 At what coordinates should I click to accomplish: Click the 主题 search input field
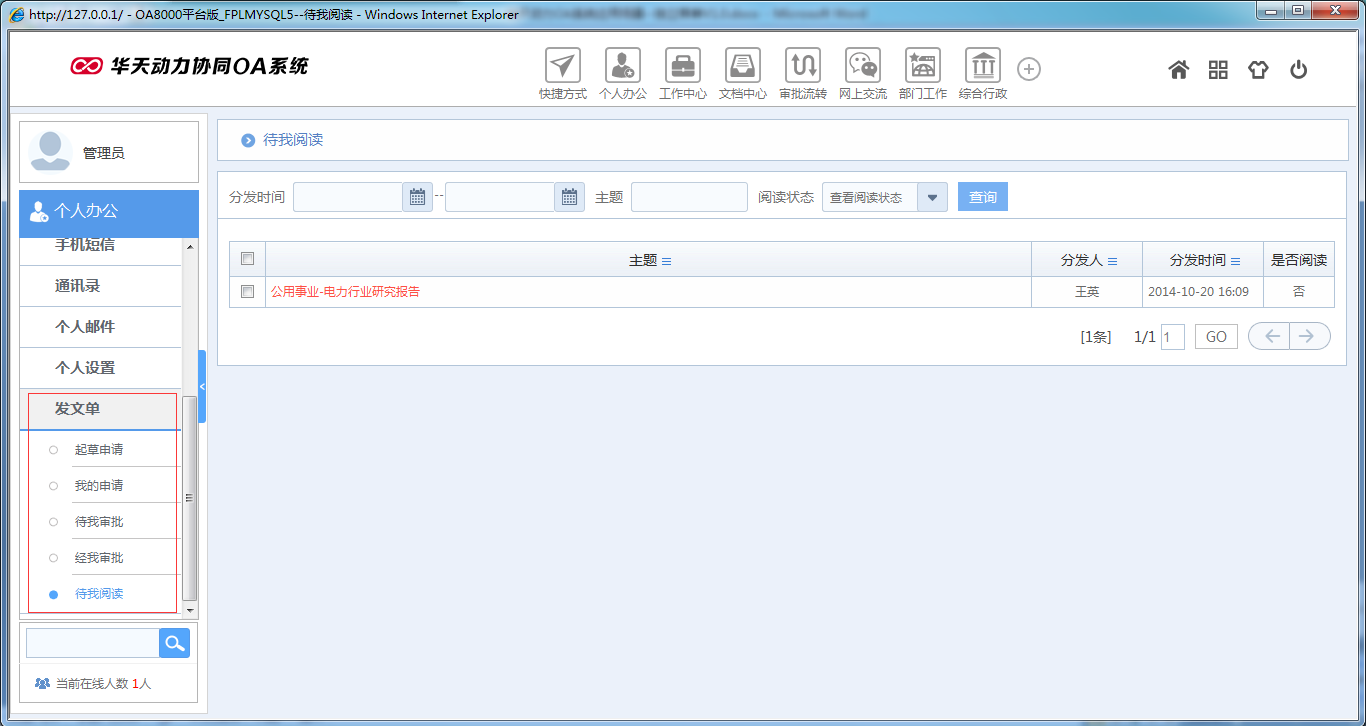tap(689, 197)
